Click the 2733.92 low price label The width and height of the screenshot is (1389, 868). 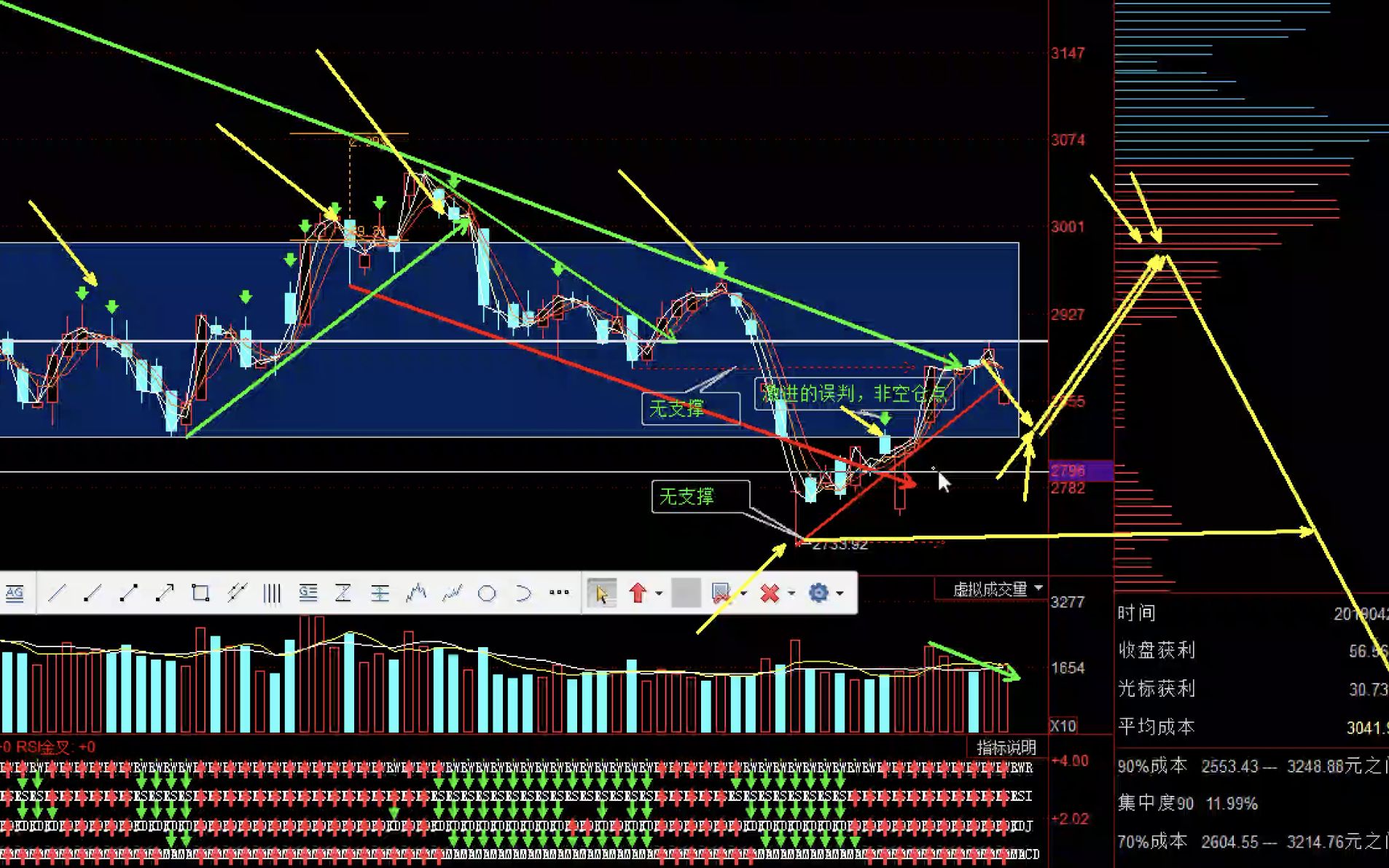840,544
